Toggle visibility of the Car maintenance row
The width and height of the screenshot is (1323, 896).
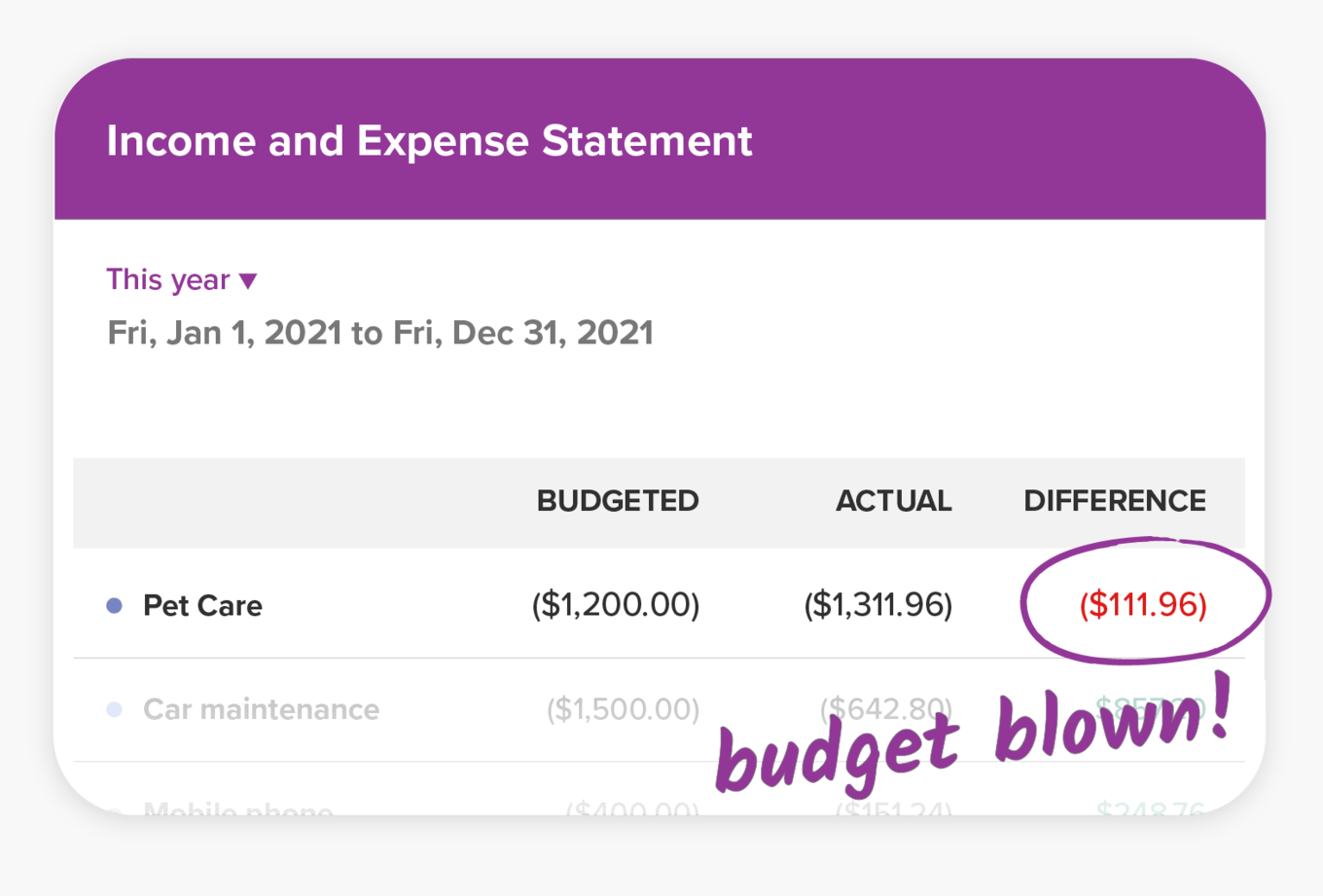[115, 709]
